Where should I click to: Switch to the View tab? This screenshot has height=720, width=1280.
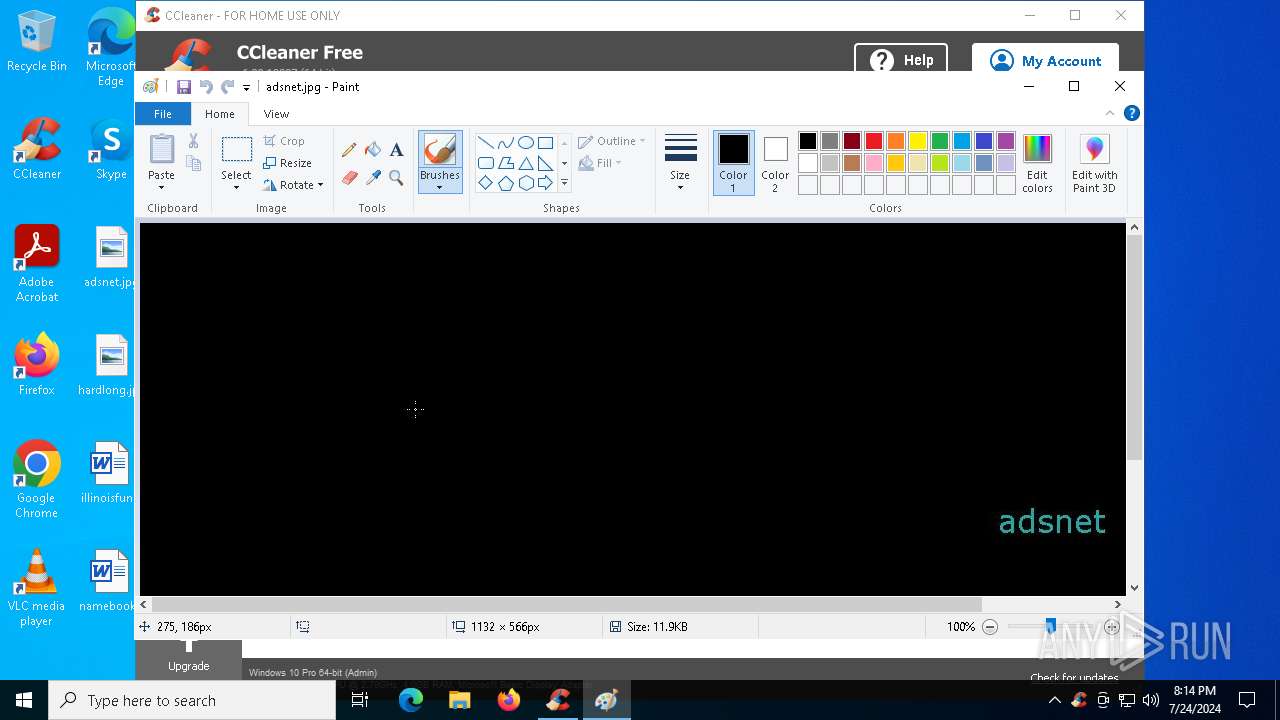(276, 114)
